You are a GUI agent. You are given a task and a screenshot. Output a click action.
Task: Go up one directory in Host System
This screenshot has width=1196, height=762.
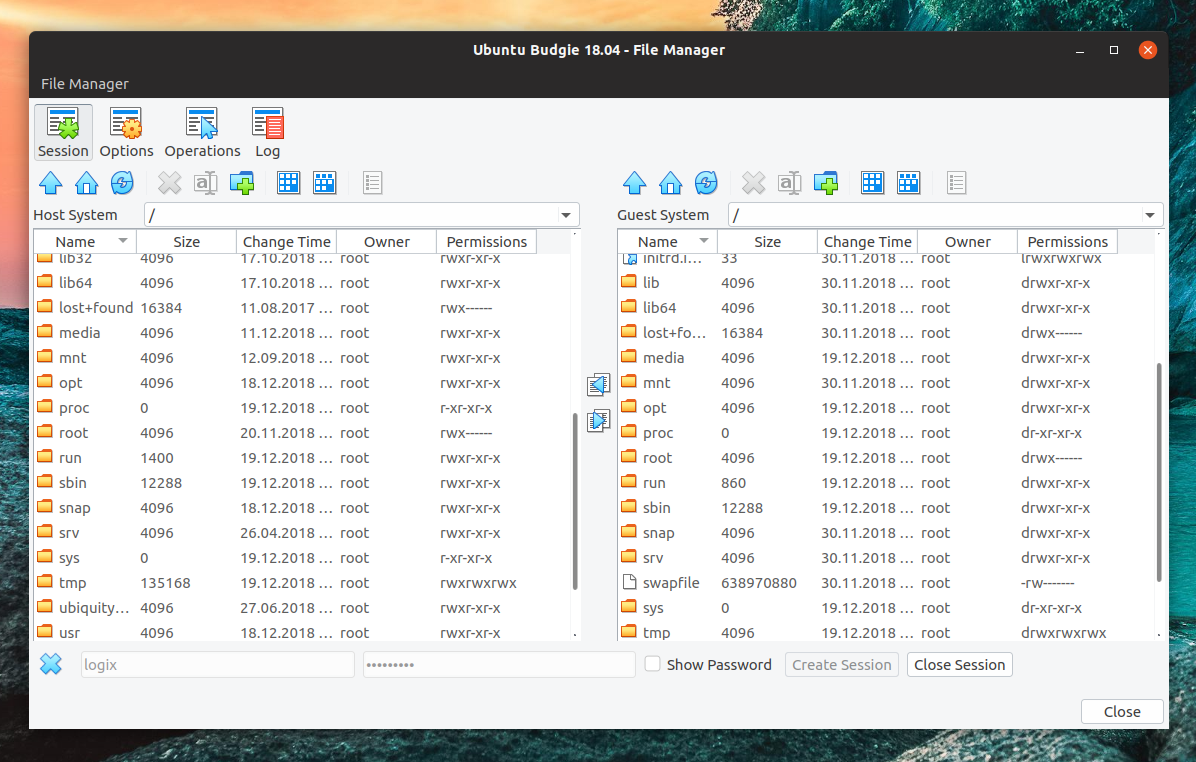pyautogui.click(x=51, y=183)
